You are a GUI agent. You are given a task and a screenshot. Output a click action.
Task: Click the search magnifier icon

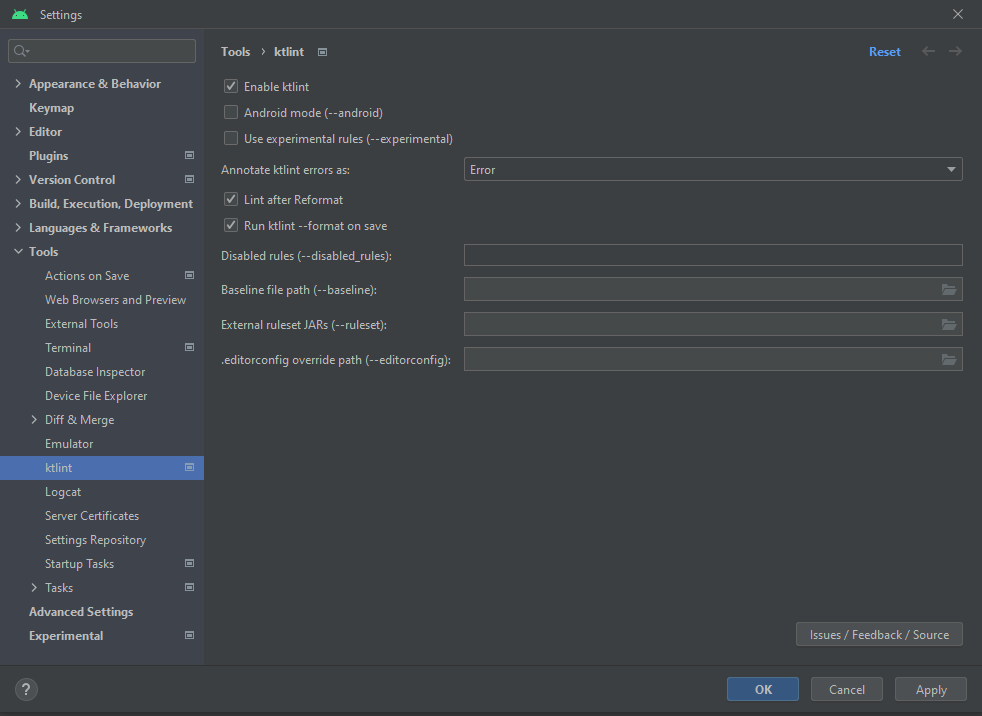coord(21,51)
